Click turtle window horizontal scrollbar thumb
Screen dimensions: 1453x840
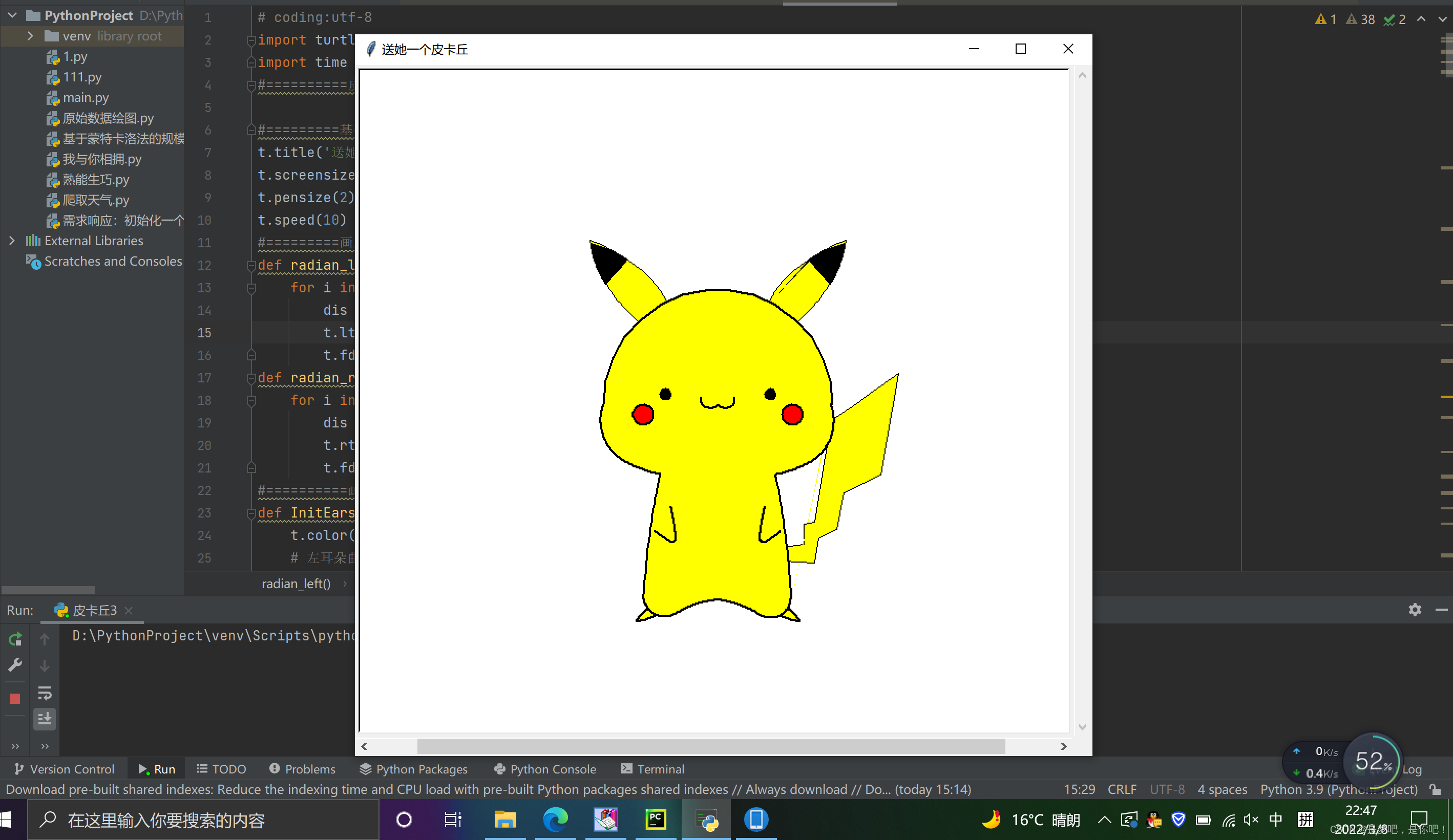point(711,746)
